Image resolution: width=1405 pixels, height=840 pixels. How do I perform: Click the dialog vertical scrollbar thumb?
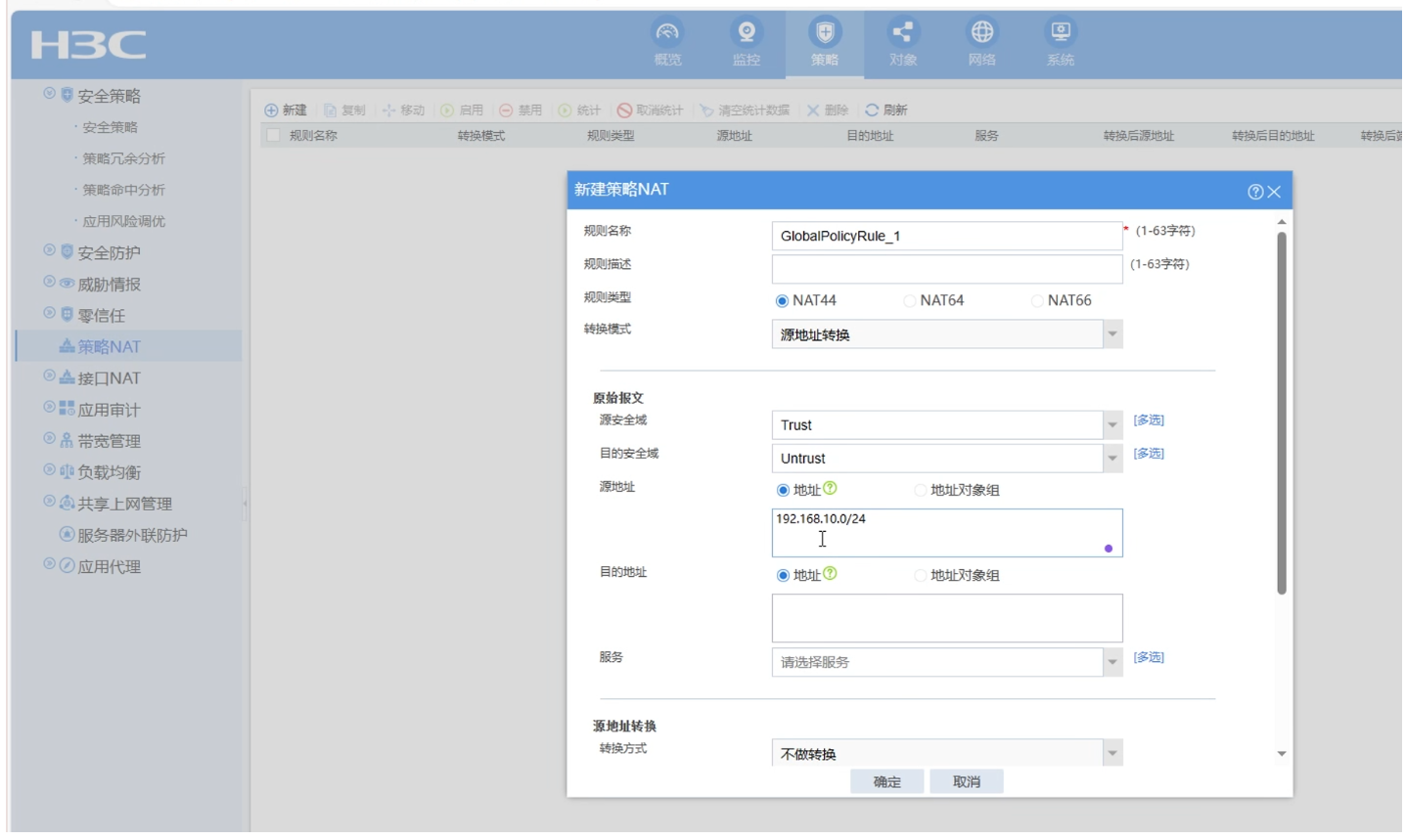[x=1282, y=414]
